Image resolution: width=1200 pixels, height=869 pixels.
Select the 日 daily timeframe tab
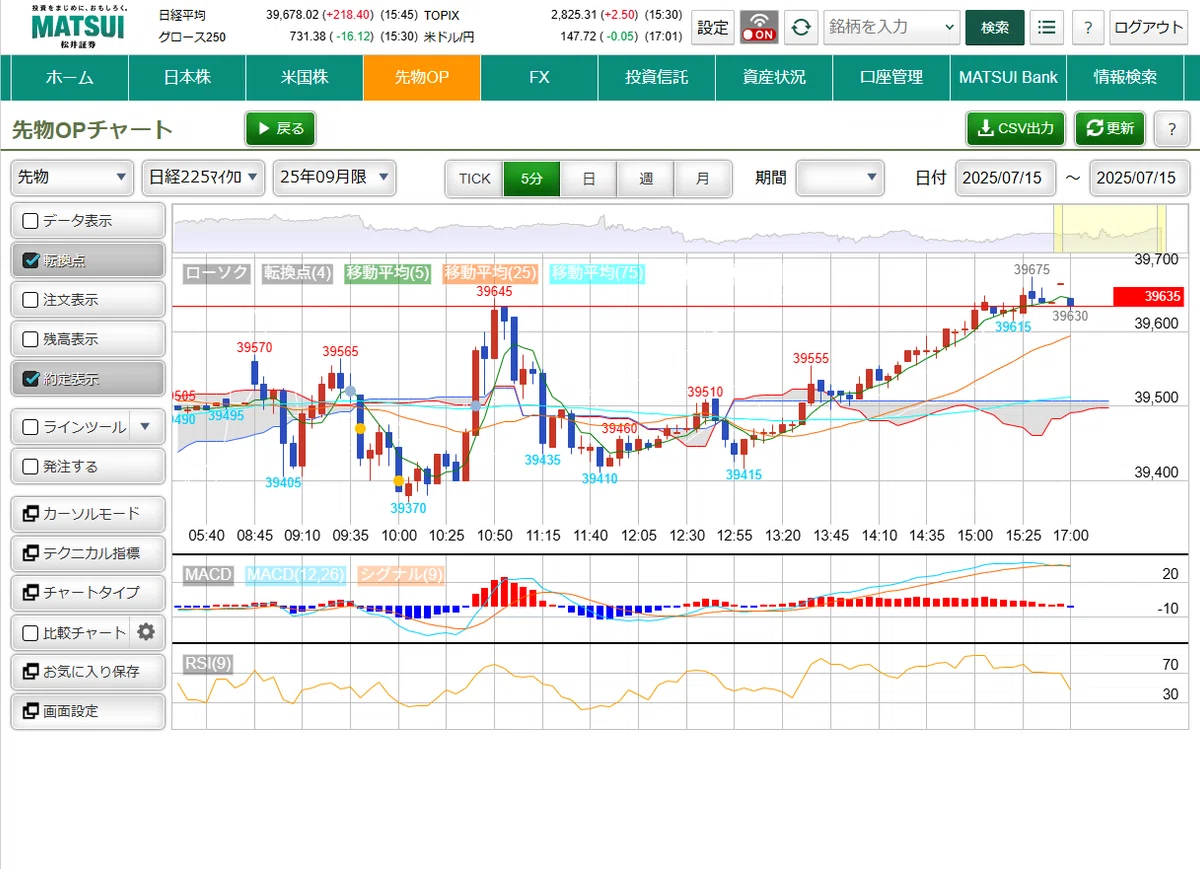click(589, 178)
